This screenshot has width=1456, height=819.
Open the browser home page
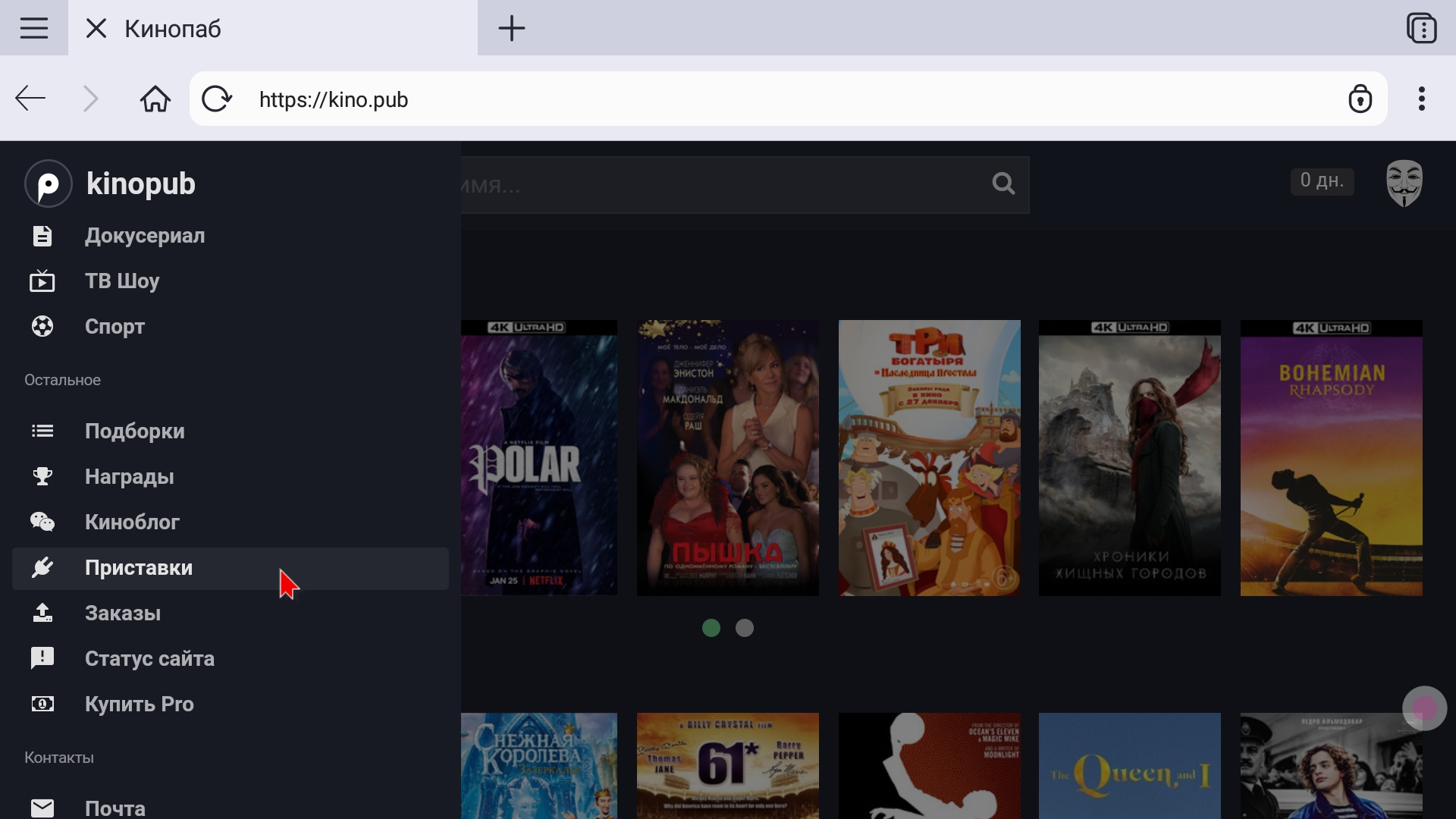click(x=155, y=99)
